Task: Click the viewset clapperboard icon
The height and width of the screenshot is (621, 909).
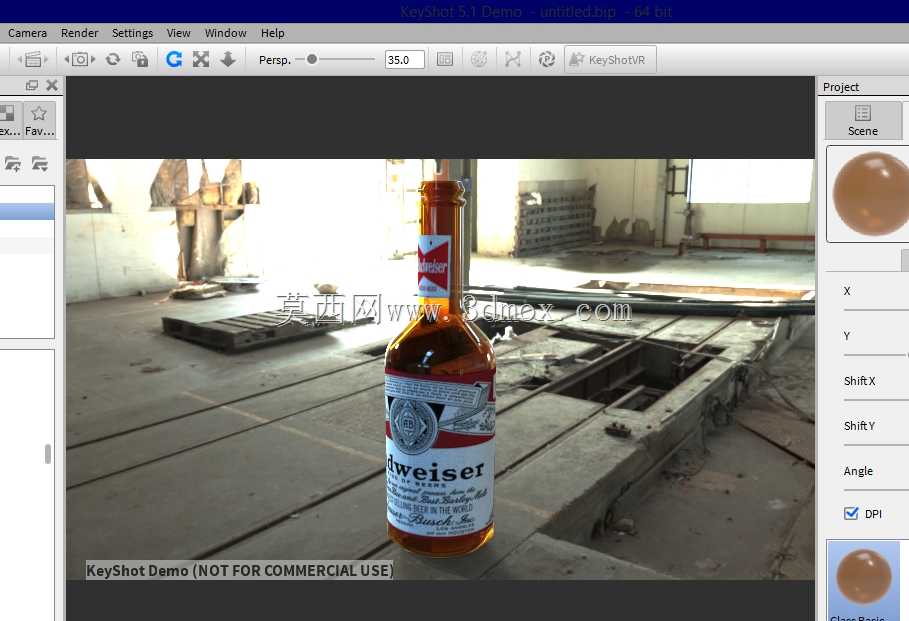Action: click(x=32, y=59)
